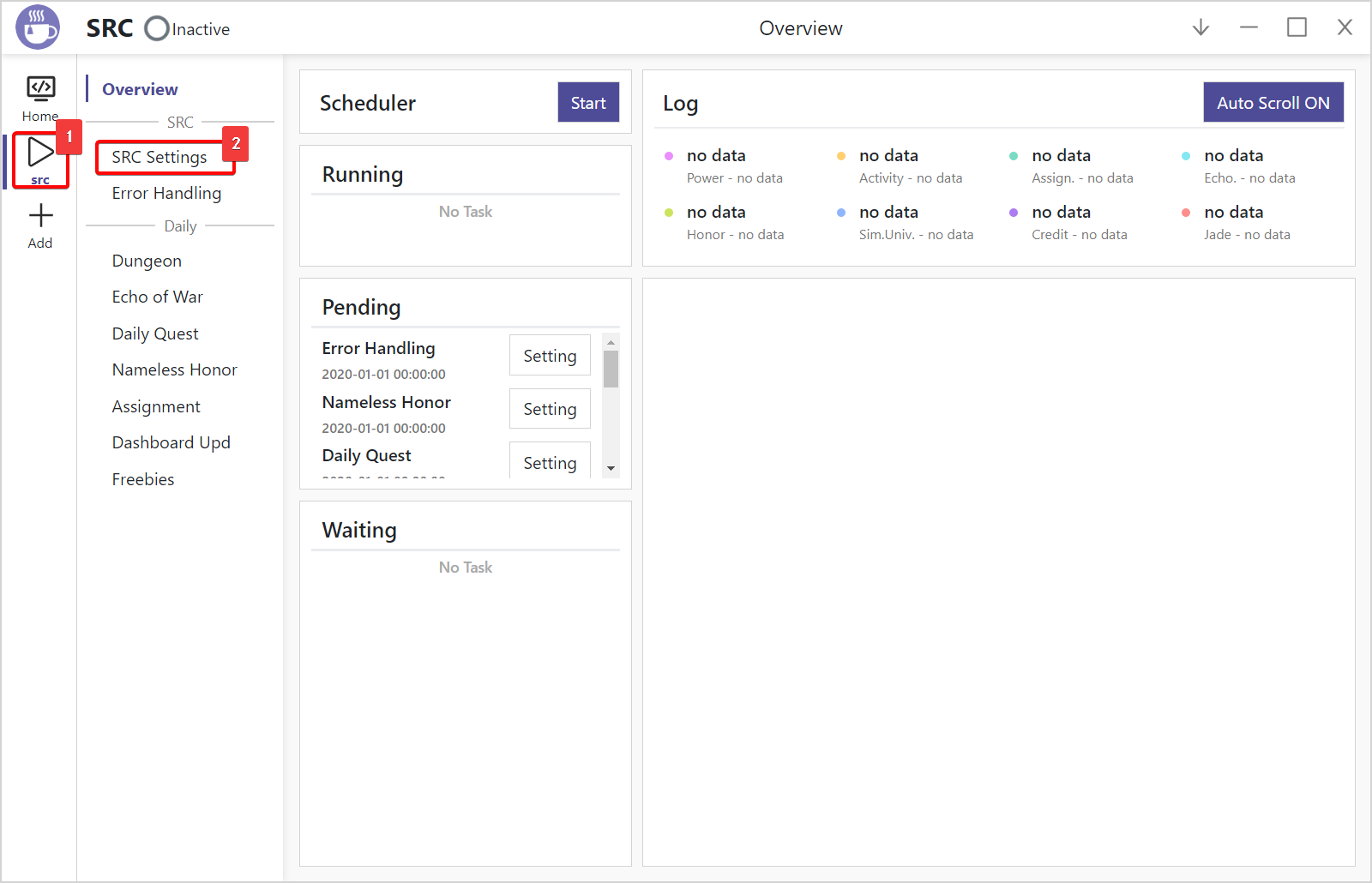This screenshot has height=883, width=1372.
Task: Click the Overview window title
Action: click(801, 28)
